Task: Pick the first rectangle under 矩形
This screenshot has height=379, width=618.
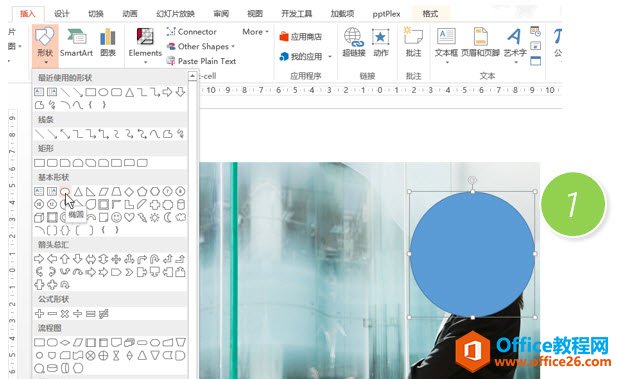Action: [x=39, y=163]
